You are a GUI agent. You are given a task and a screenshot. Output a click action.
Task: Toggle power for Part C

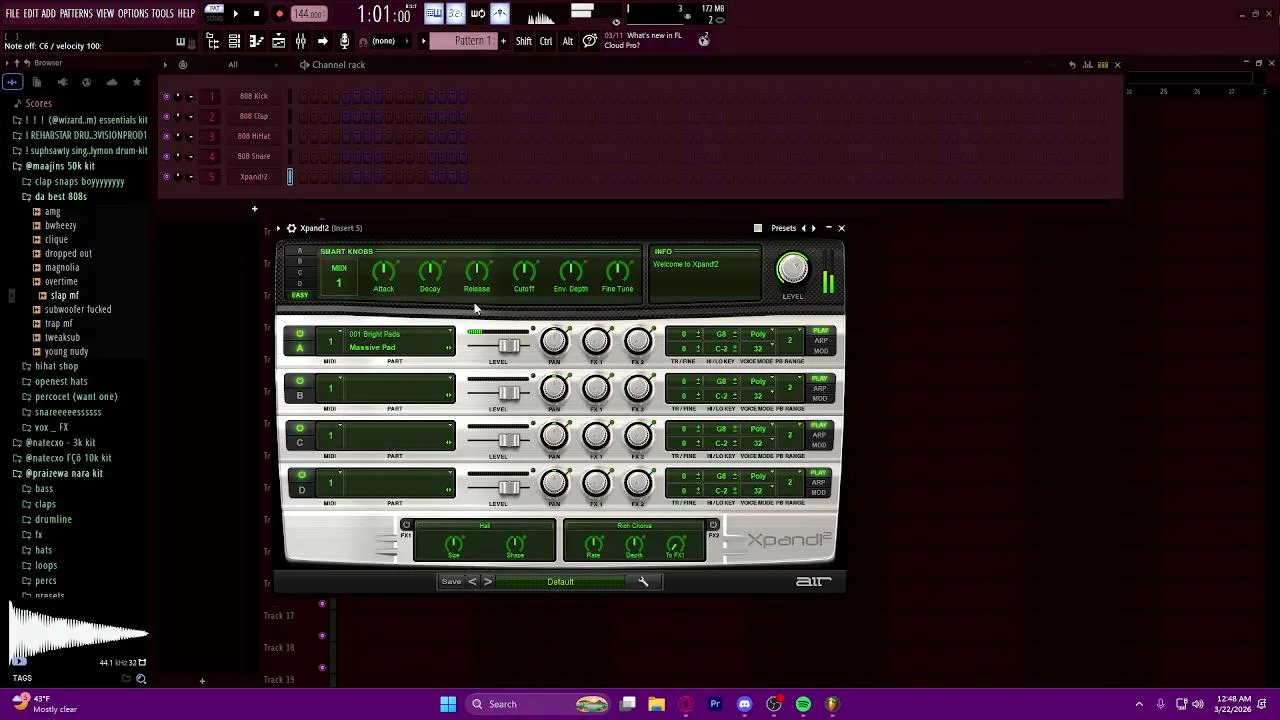299,428
